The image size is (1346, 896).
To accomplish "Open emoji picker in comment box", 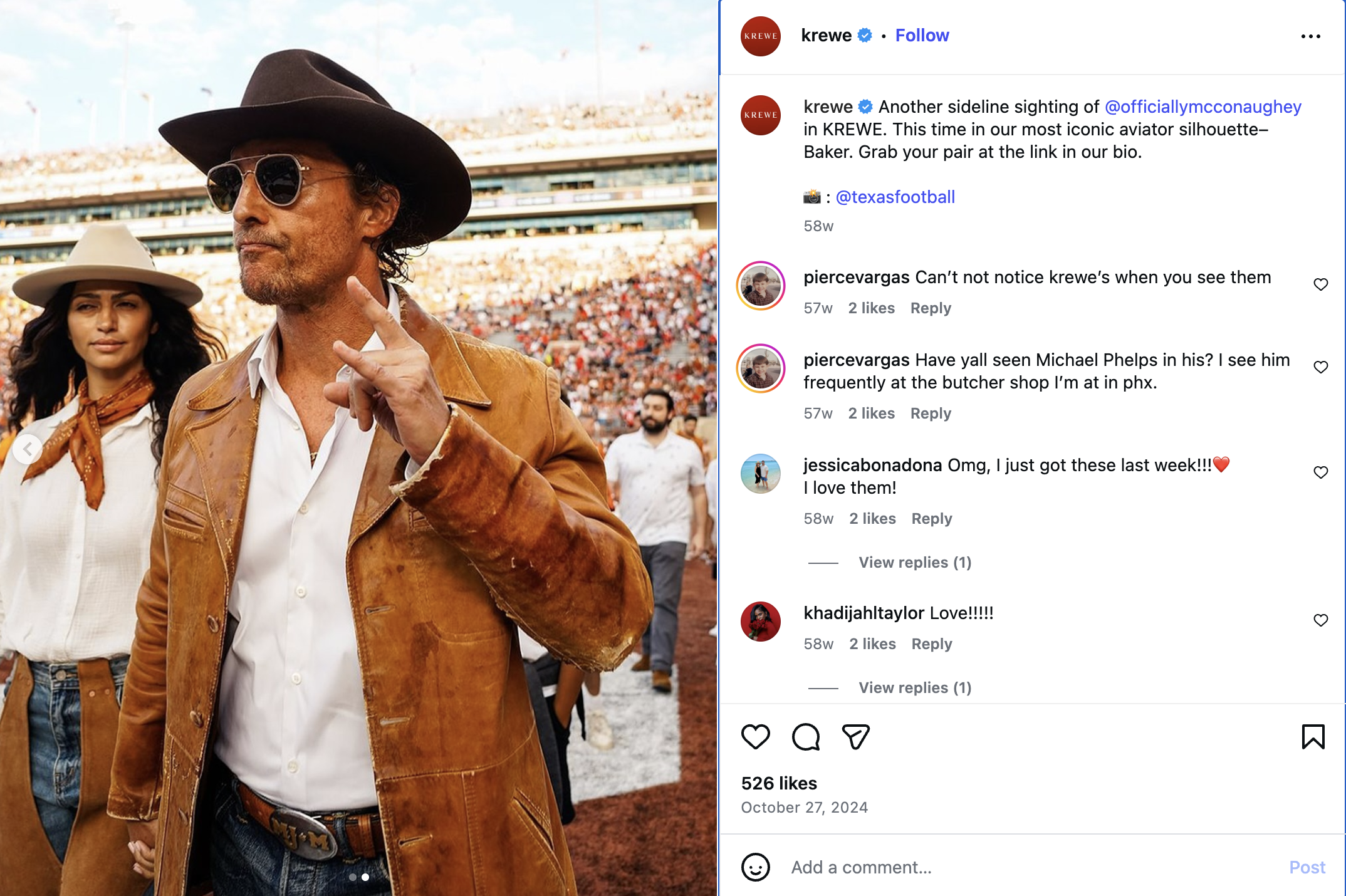I will coord(755,867).
